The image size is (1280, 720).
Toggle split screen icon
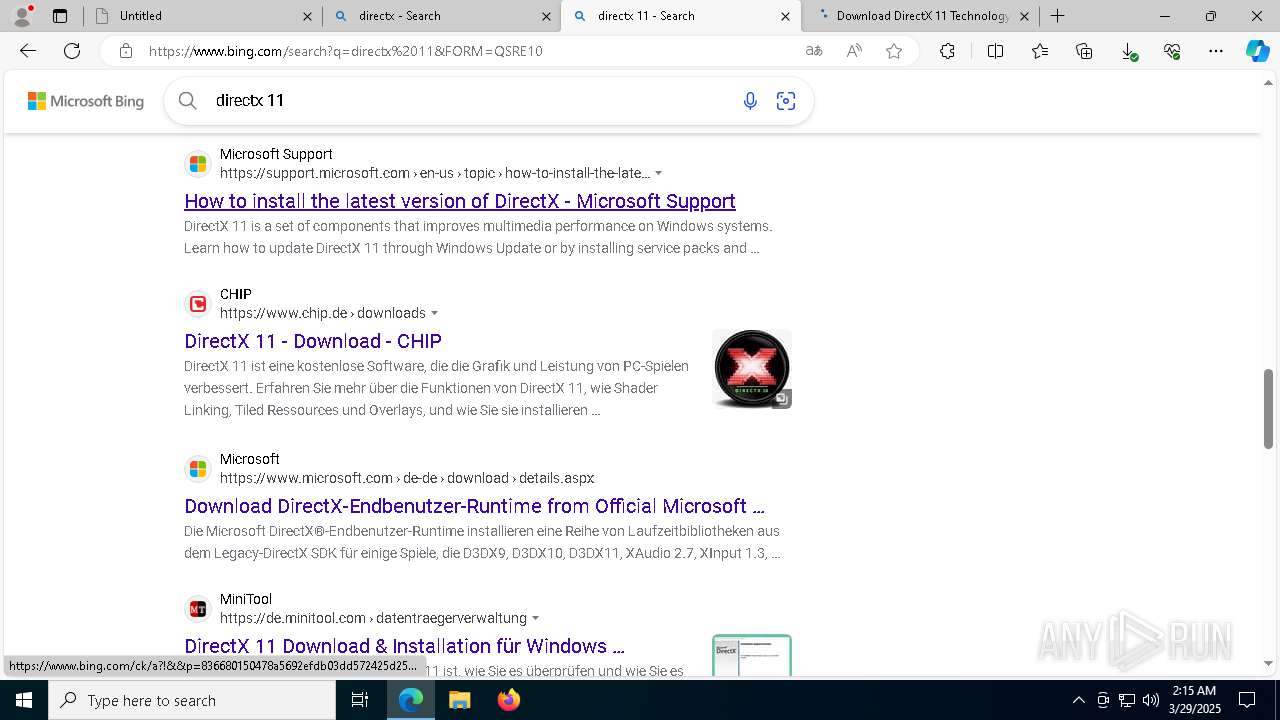pyautogui.click(x=995, y=51)
